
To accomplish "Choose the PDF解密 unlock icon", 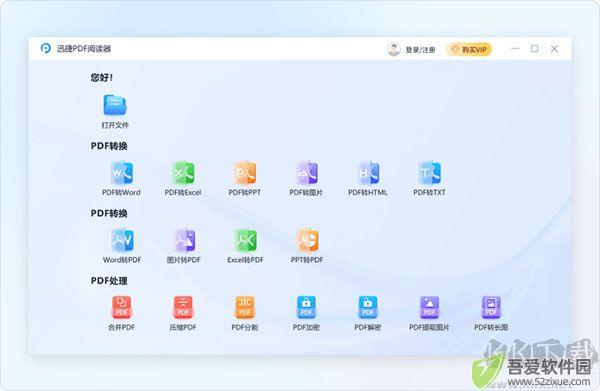I will click(x=368, y=307).
